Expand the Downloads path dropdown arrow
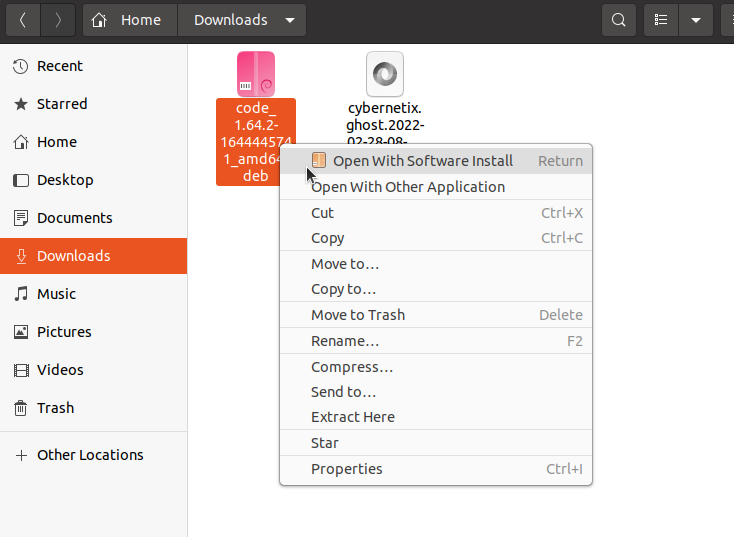The width and height of the screenshot is (734, 537). tap(290, 20)
